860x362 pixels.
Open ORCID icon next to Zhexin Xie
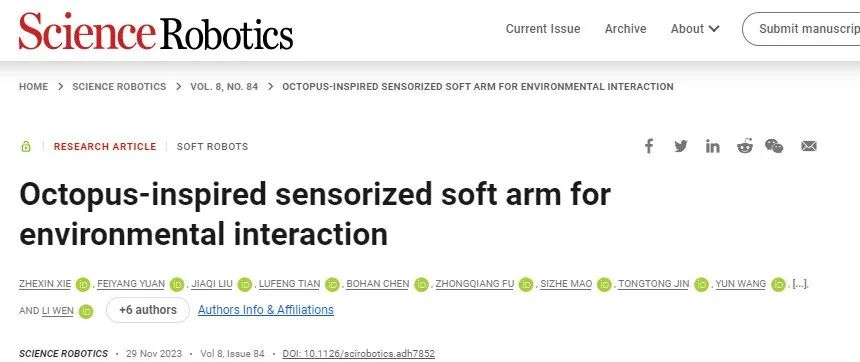click(x=83, y=284)
